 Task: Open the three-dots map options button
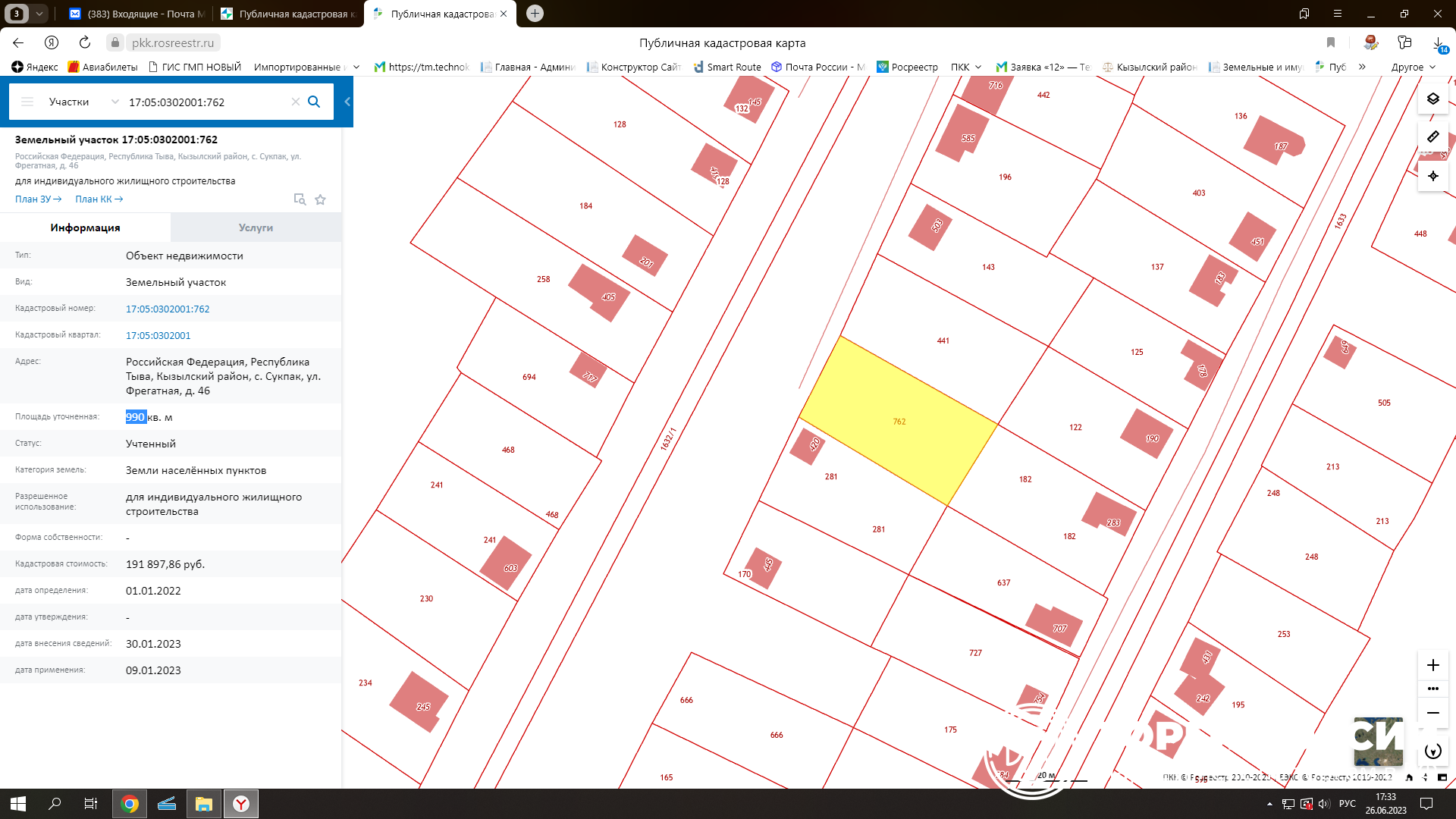1432,689
